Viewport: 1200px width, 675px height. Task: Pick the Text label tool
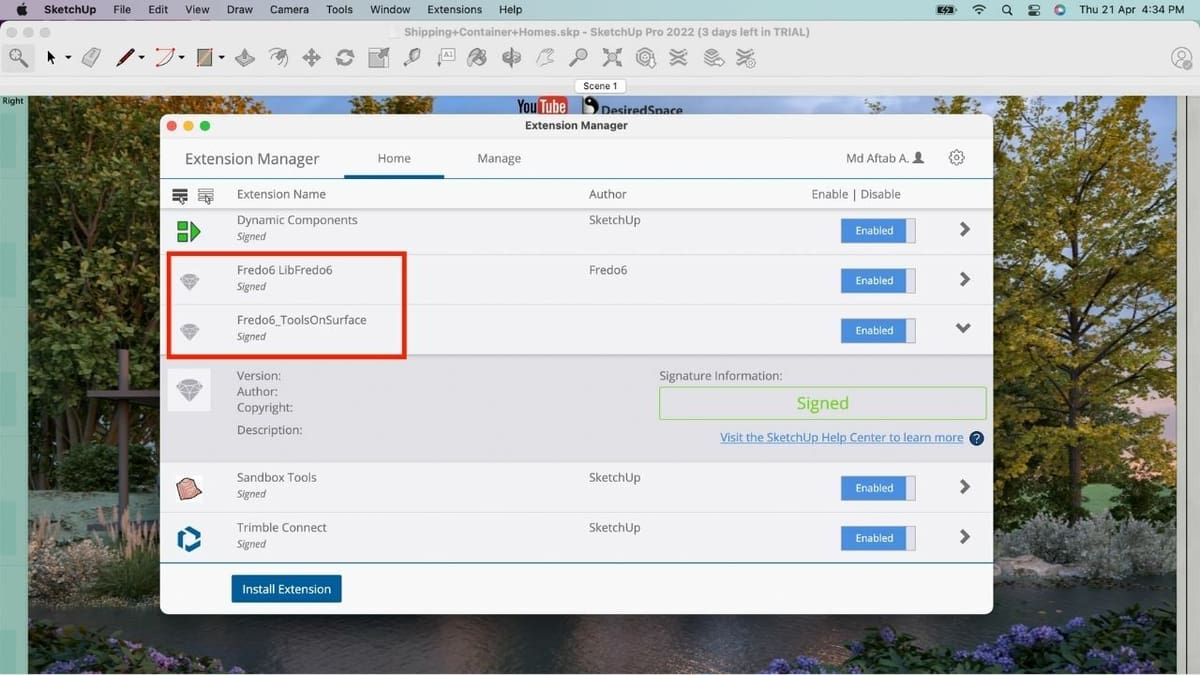446,58
